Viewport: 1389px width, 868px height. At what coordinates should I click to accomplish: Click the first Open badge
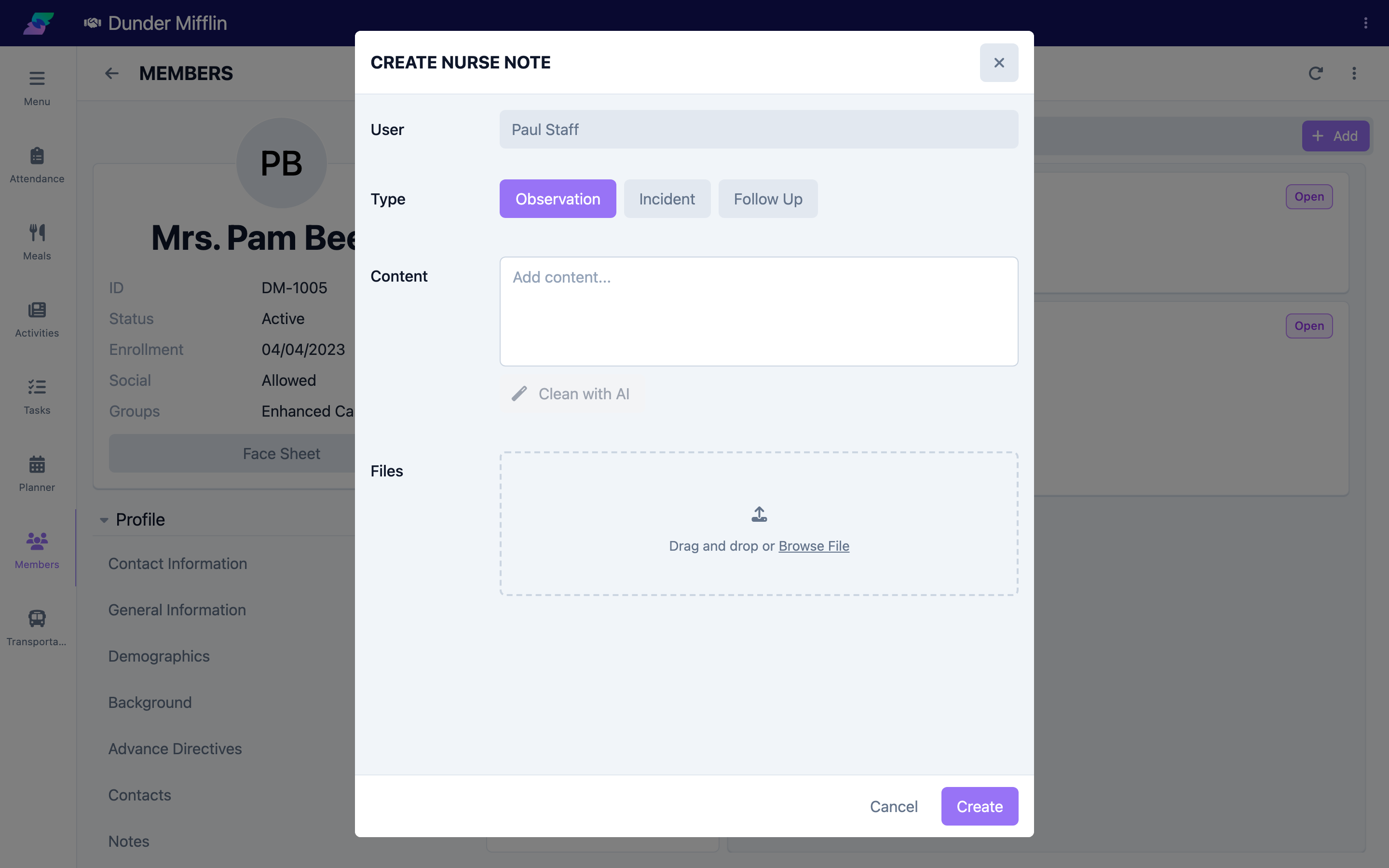[1308, 197]
